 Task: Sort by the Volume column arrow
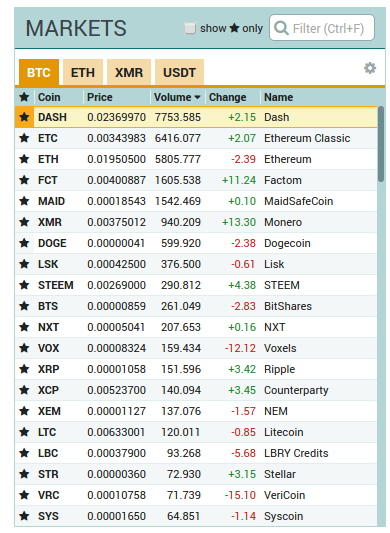click(197, 98)
